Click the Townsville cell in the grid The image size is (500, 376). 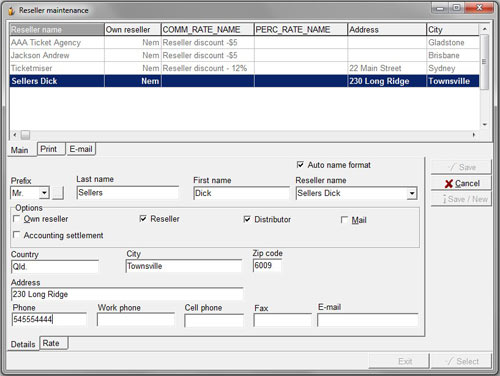tap(453, 81)
